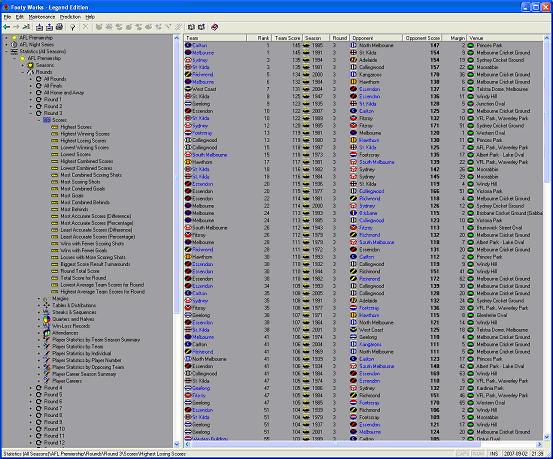Screen dimensions: 553x459
Task: Open the File menu
Action: coord(7,17)
